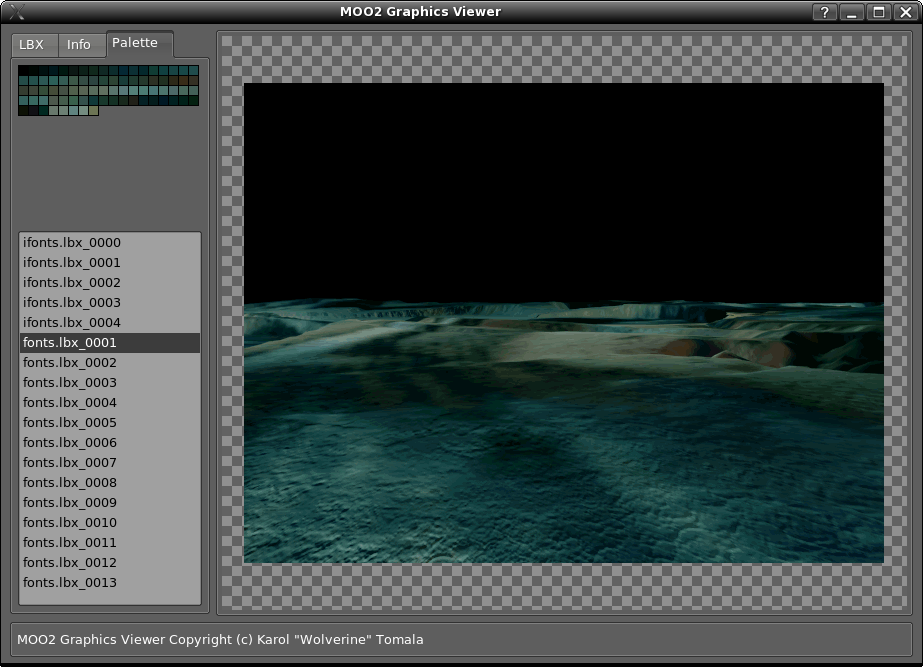
Task: Pick the fonts.lbx_0009 entry
Action: point(110,503)
